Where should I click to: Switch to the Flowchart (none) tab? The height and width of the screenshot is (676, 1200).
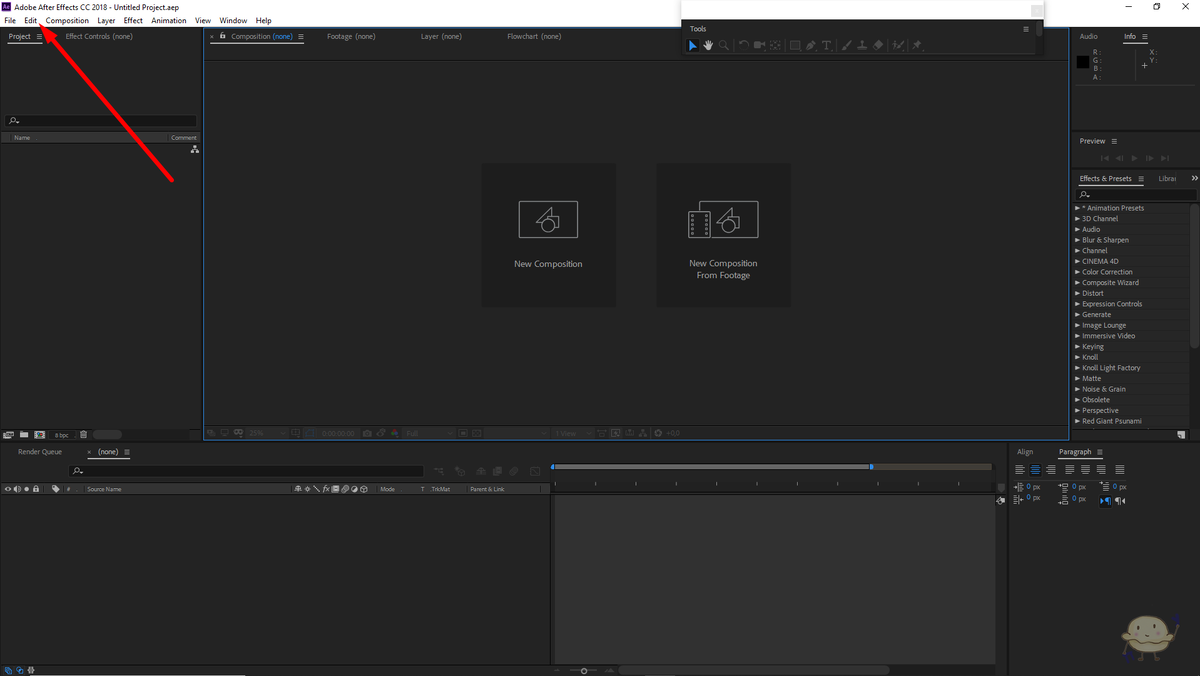click(534, 36)
